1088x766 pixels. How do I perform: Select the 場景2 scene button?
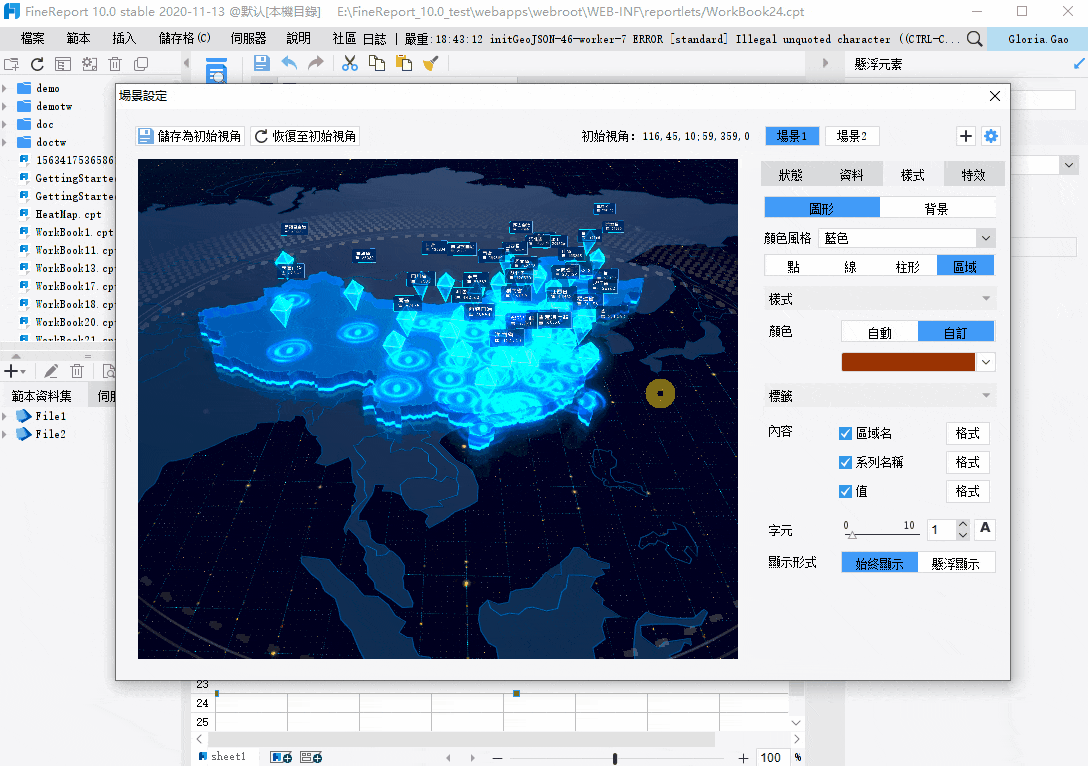(851, 137)
